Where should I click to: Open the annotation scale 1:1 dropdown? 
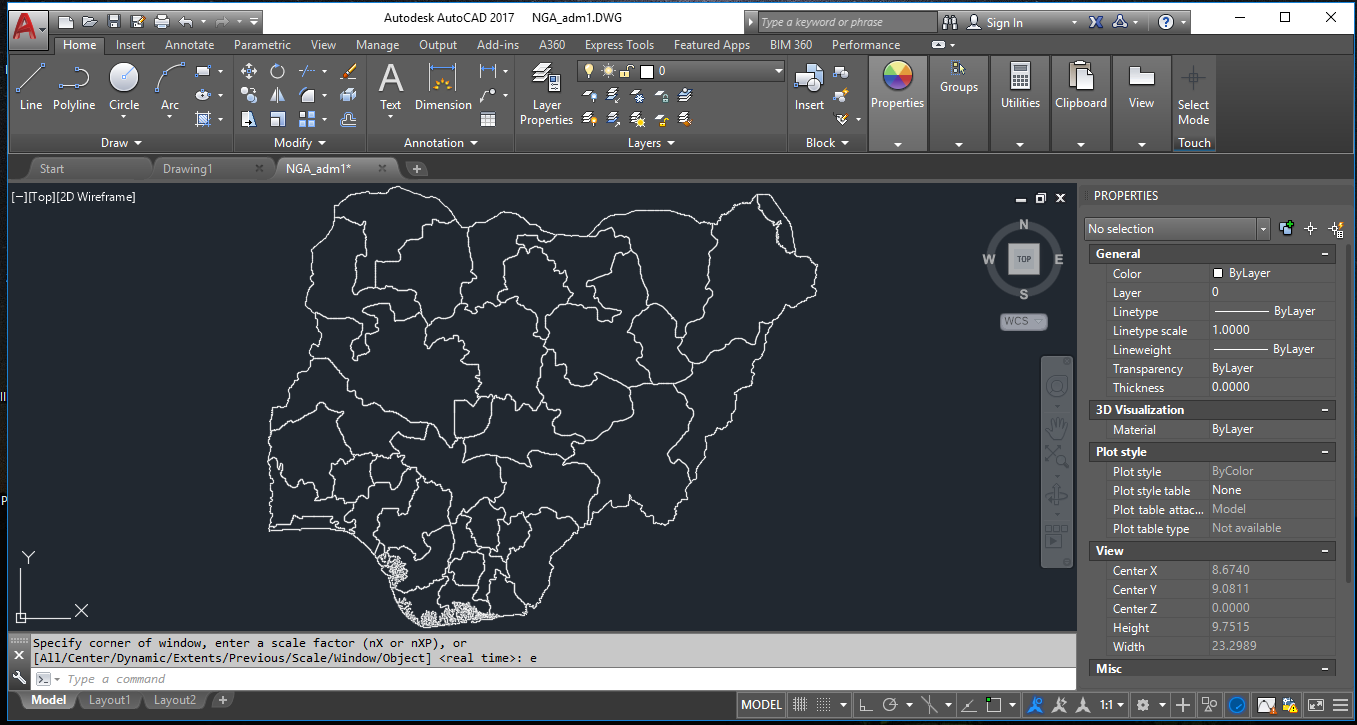pyautogui.click(x=1112, y=705)
